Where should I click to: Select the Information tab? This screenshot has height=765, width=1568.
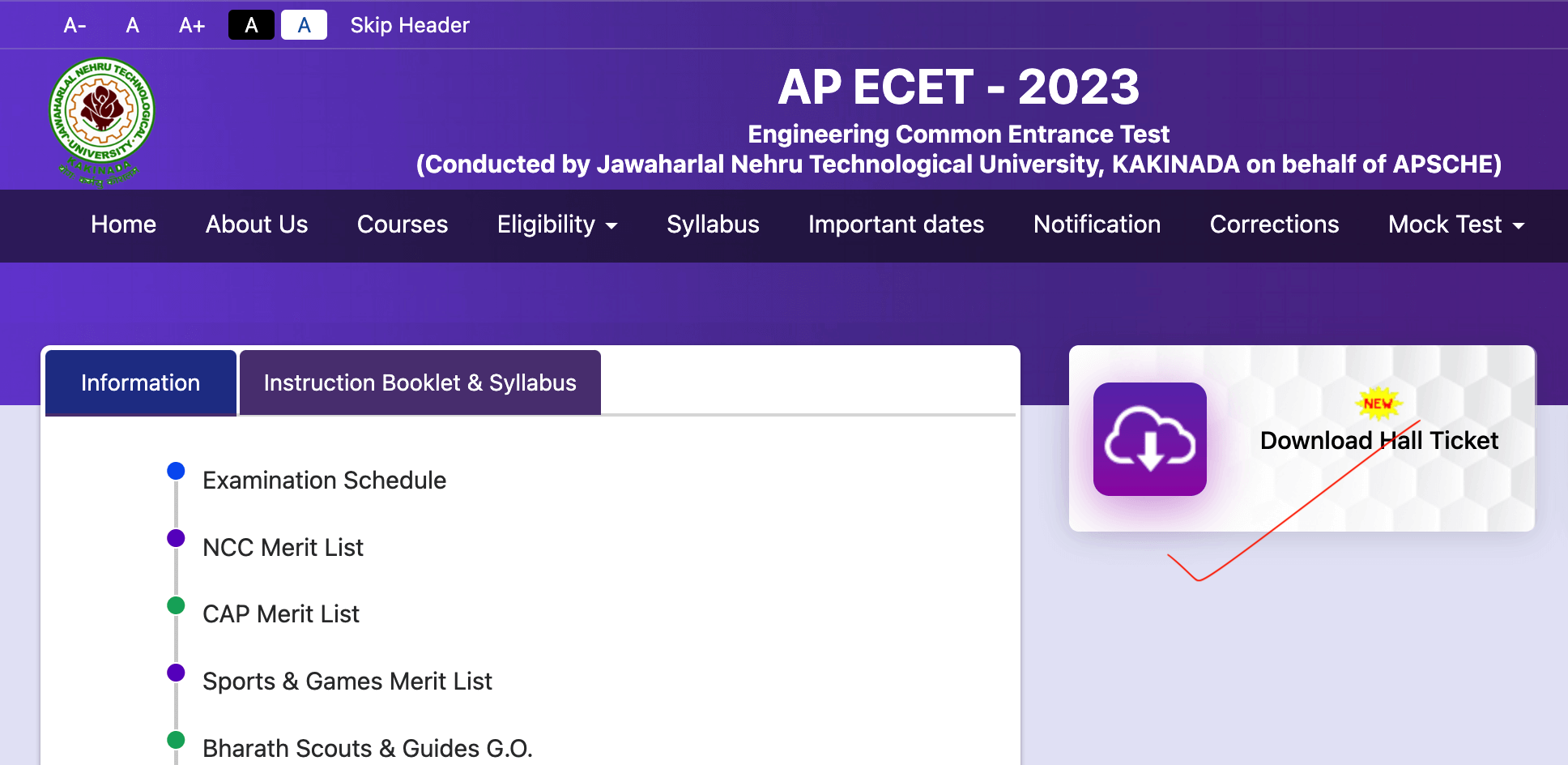(x=141, y=382)
